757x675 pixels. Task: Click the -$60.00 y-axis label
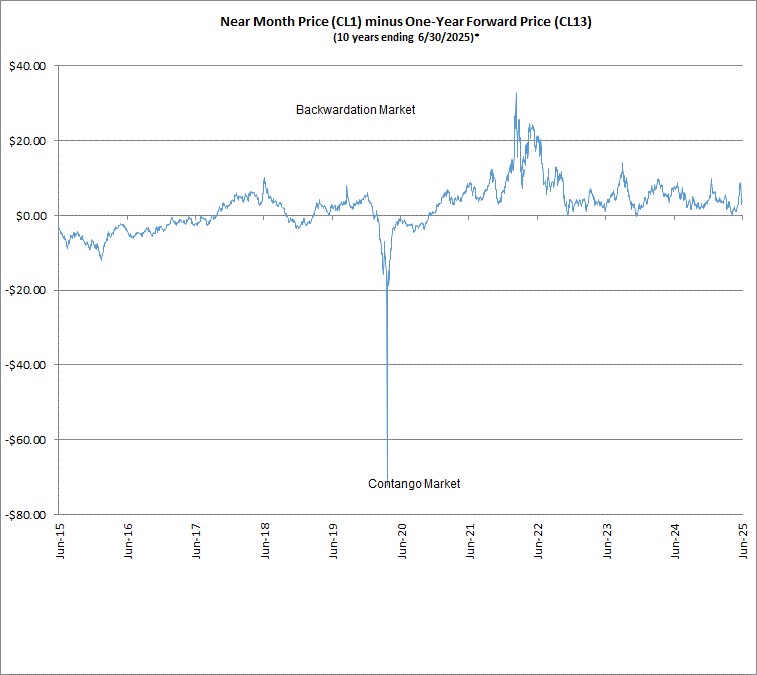click(x=27, y=440)
